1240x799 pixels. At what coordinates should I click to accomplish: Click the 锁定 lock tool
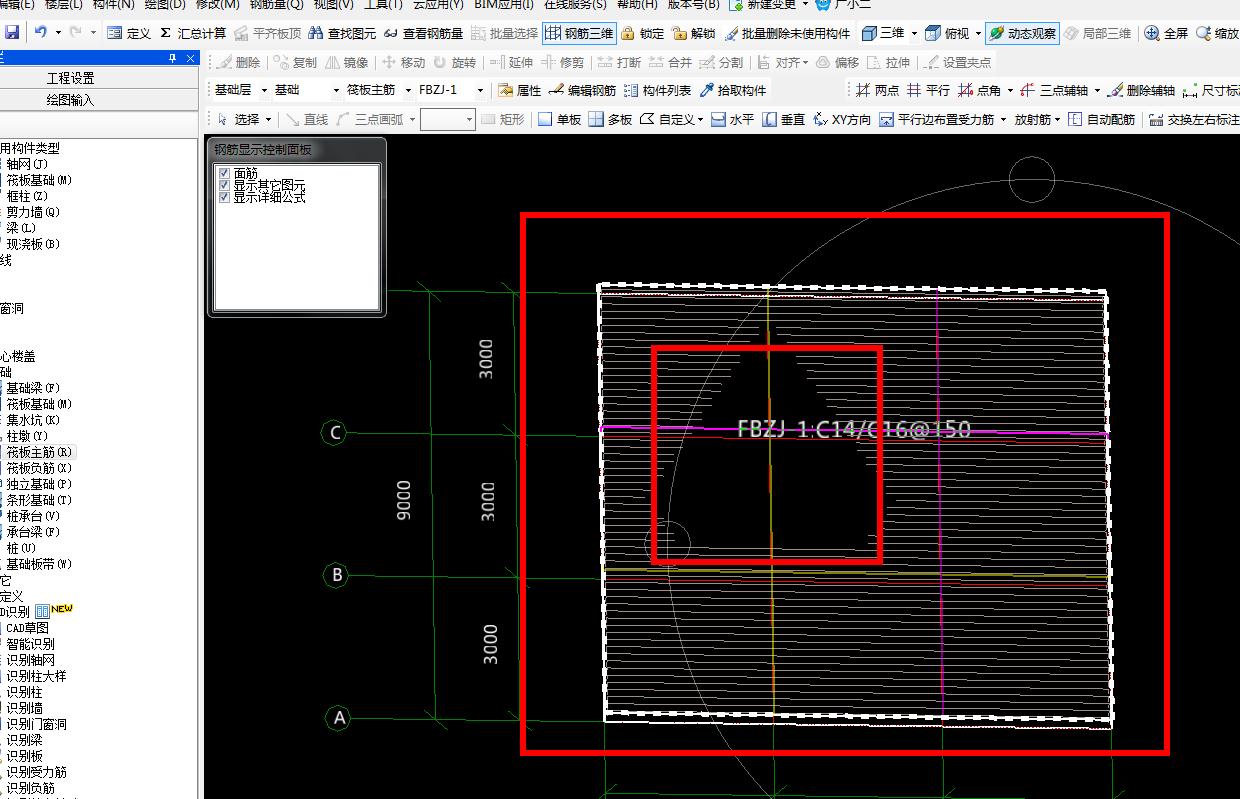click(642, 33)
